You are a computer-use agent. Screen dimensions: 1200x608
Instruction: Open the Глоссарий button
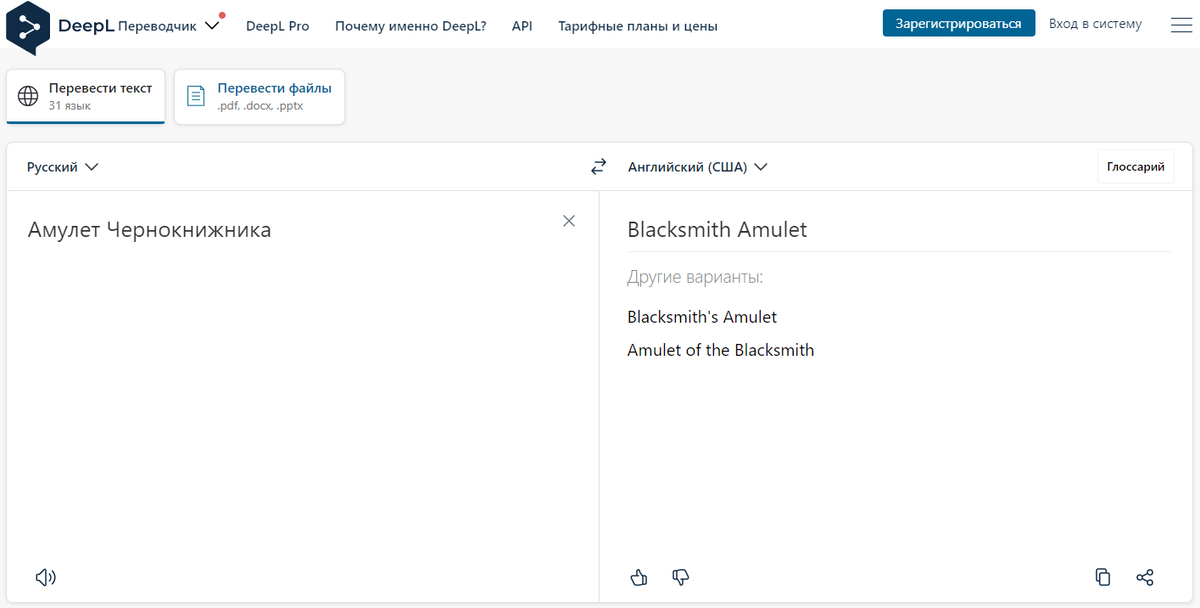1135,167
